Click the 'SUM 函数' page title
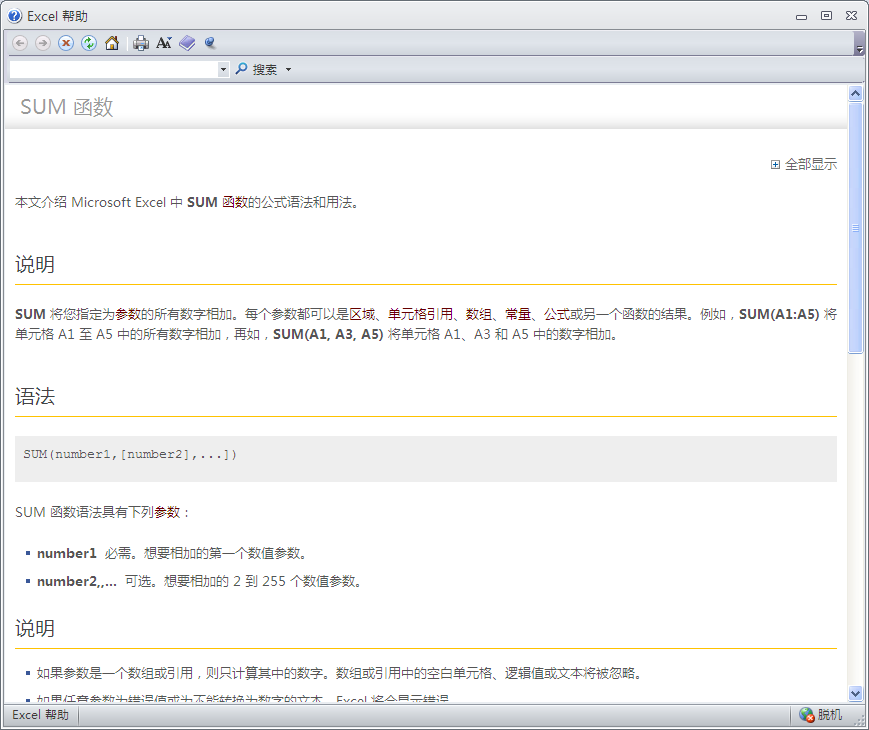This screenshot has width=869, height=730. [x=67, y=107]
